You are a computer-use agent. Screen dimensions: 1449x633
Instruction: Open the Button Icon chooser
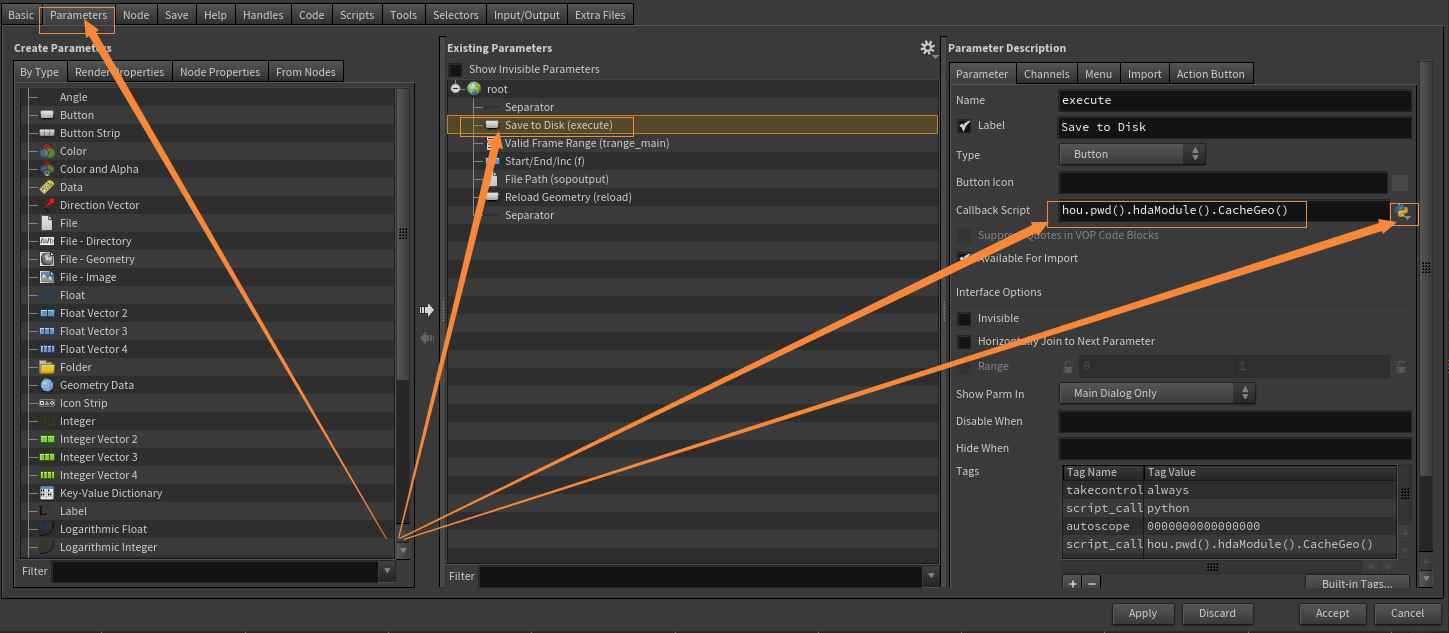(1399, 182)
